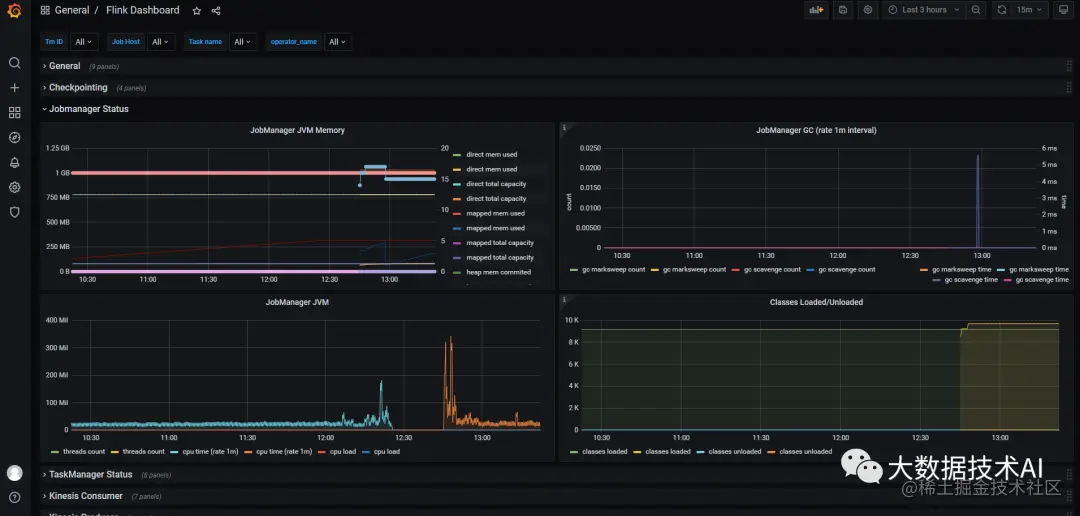Open JobManager JVM Memory panel title menu
Image resolution: width=1080 pixels, height=516 pixels.
pyautogui.click(x=297, y=130)
